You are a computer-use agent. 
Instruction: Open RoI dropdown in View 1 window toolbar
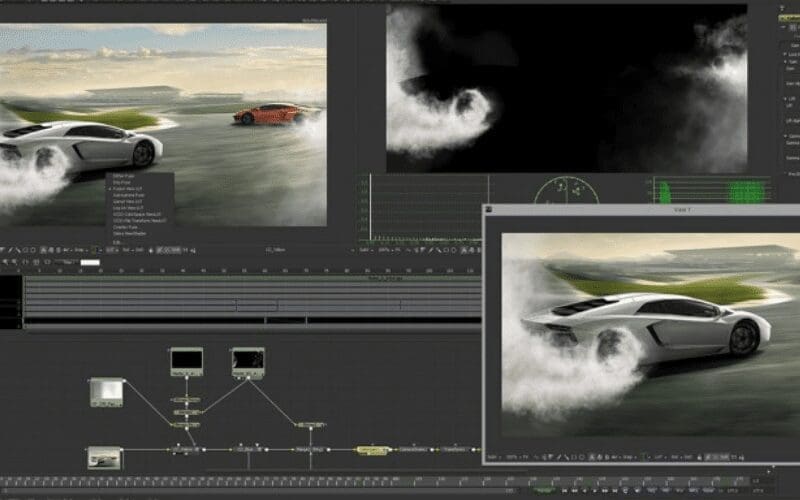[677, 457]
